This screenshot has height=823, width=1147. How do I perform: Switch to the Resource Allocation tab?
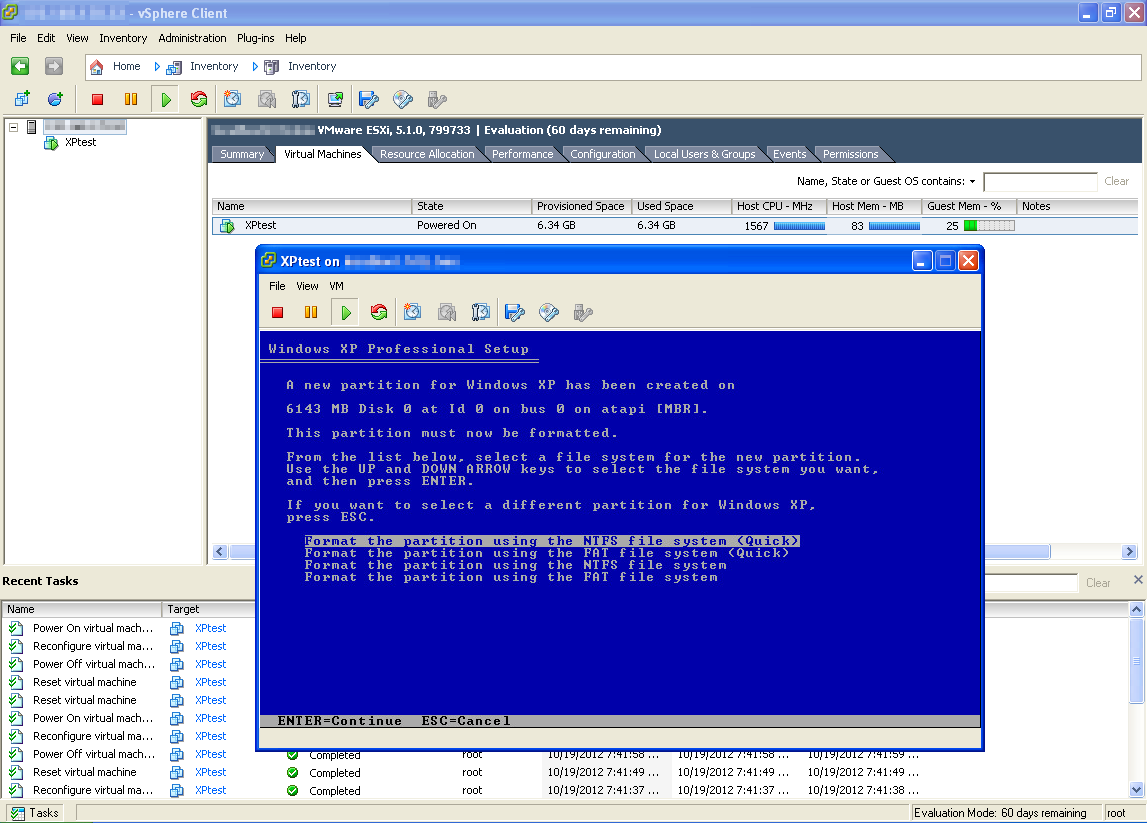pos(427,154)
